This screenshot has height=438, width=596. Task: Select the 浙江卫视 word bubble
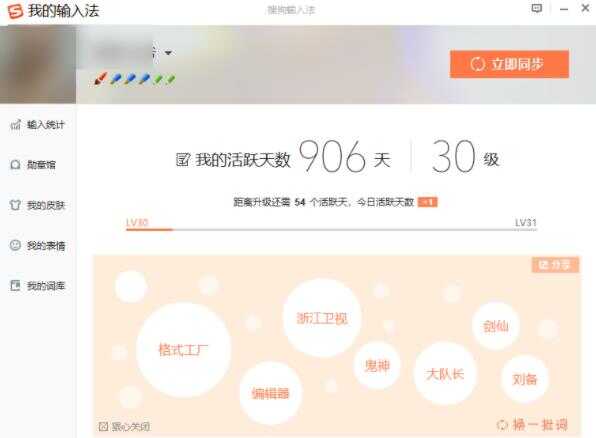[322, 318]
